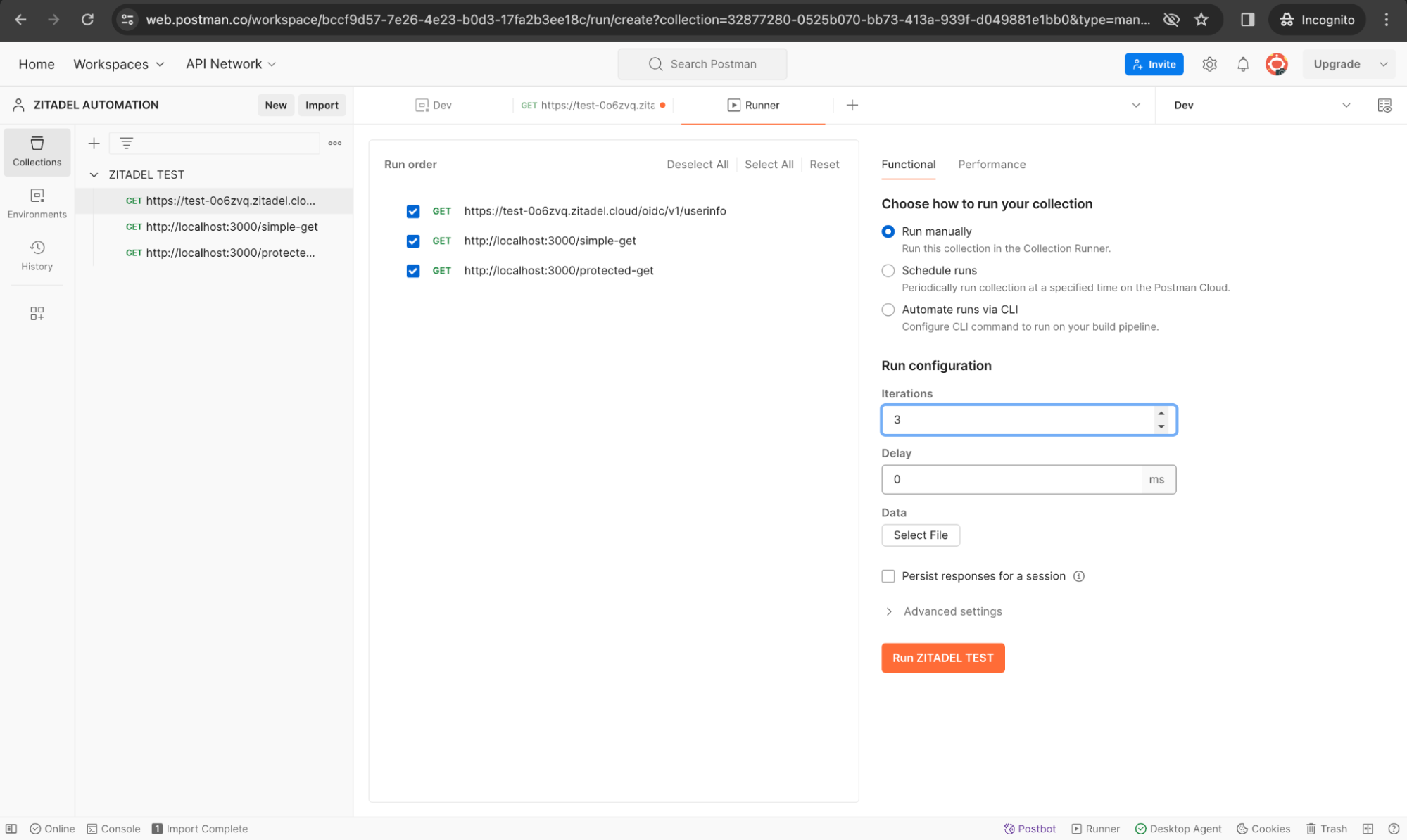The height and width of the screenshot is (840, 1407).
Task: Collapse the ZITADEL TEST collection tree
Action: click(94, 174)
